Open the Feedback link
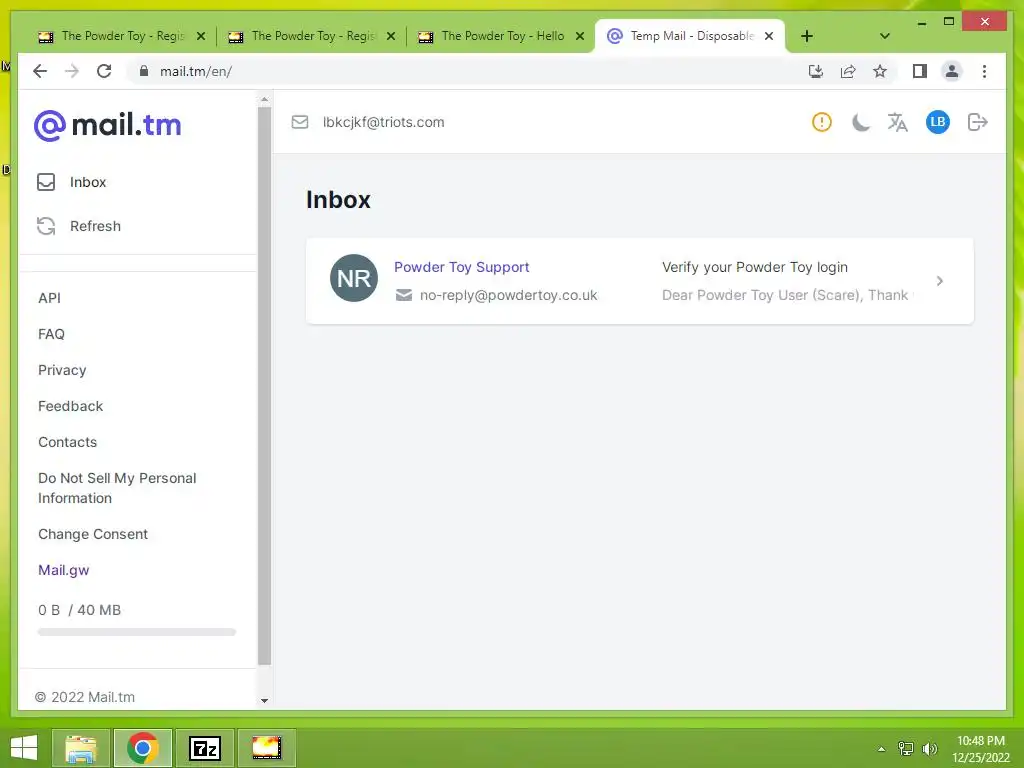The height and width of the screenshot is (768, 1024). point(71,406)
